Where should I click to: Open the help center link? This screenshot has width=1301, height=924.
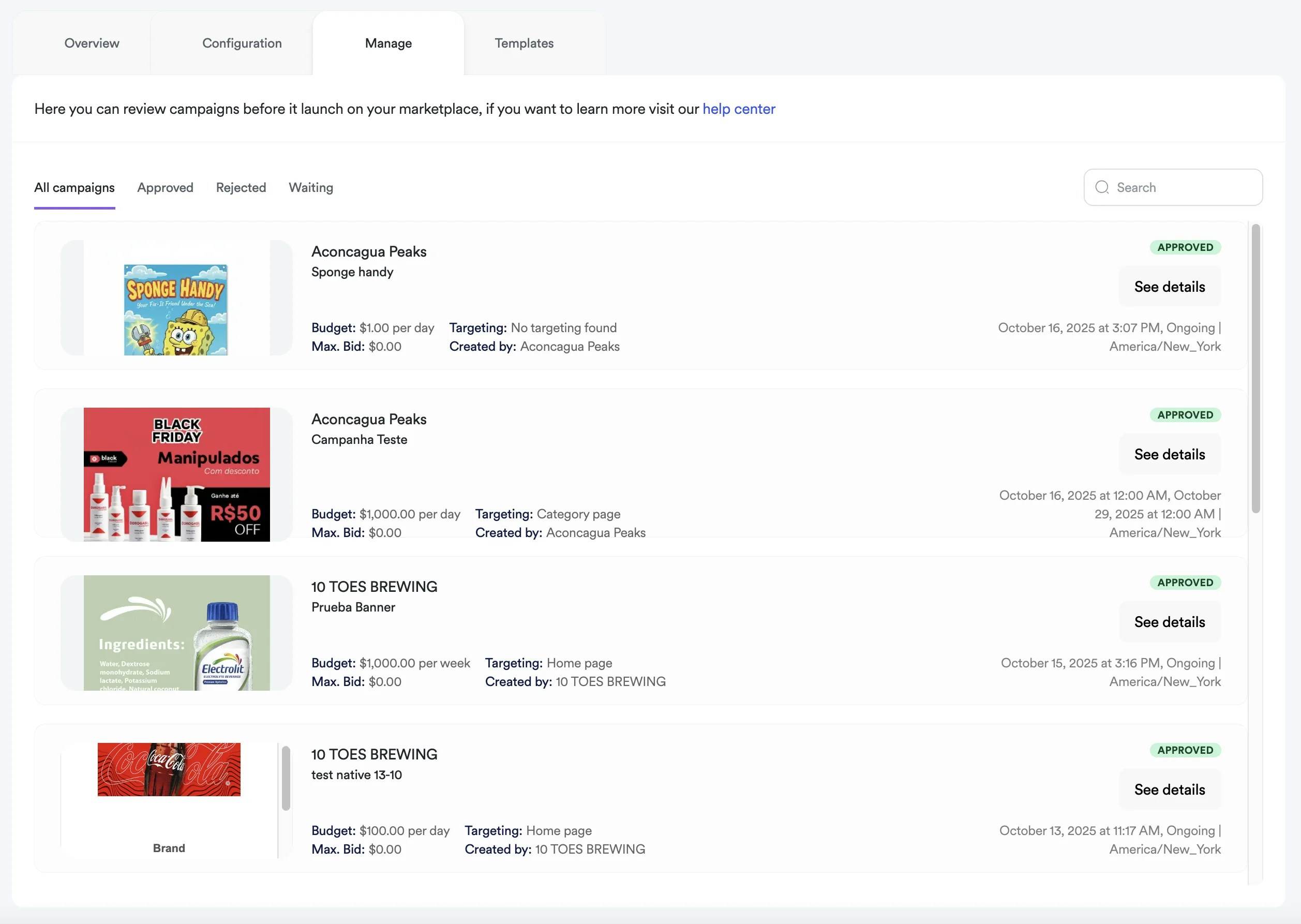[x=738, y=109]
